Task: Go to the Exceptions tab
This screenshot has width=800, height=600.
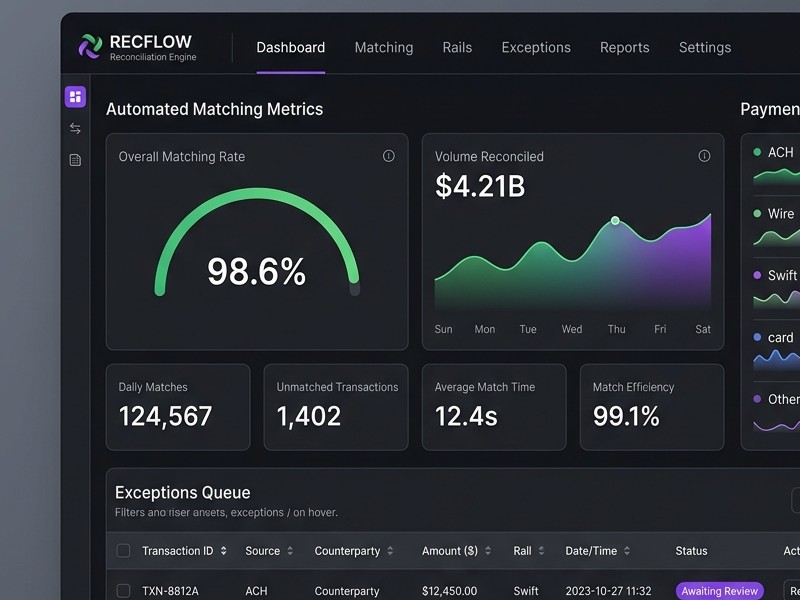Action: coord(536,47)
